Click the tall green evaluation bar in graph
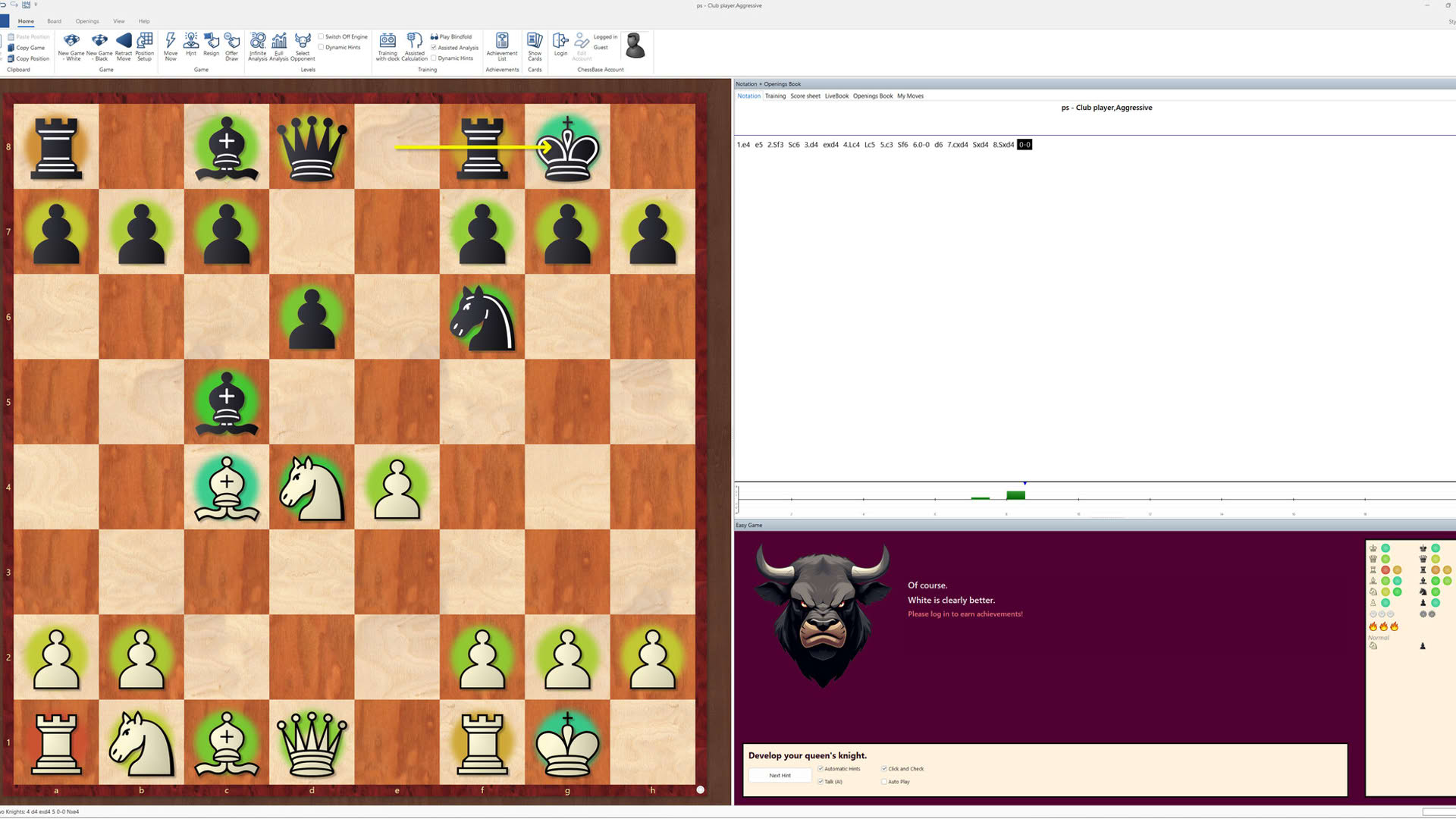Viewport: 1456px width, 819px height. pyautogui.click(x=1015, y=495)
